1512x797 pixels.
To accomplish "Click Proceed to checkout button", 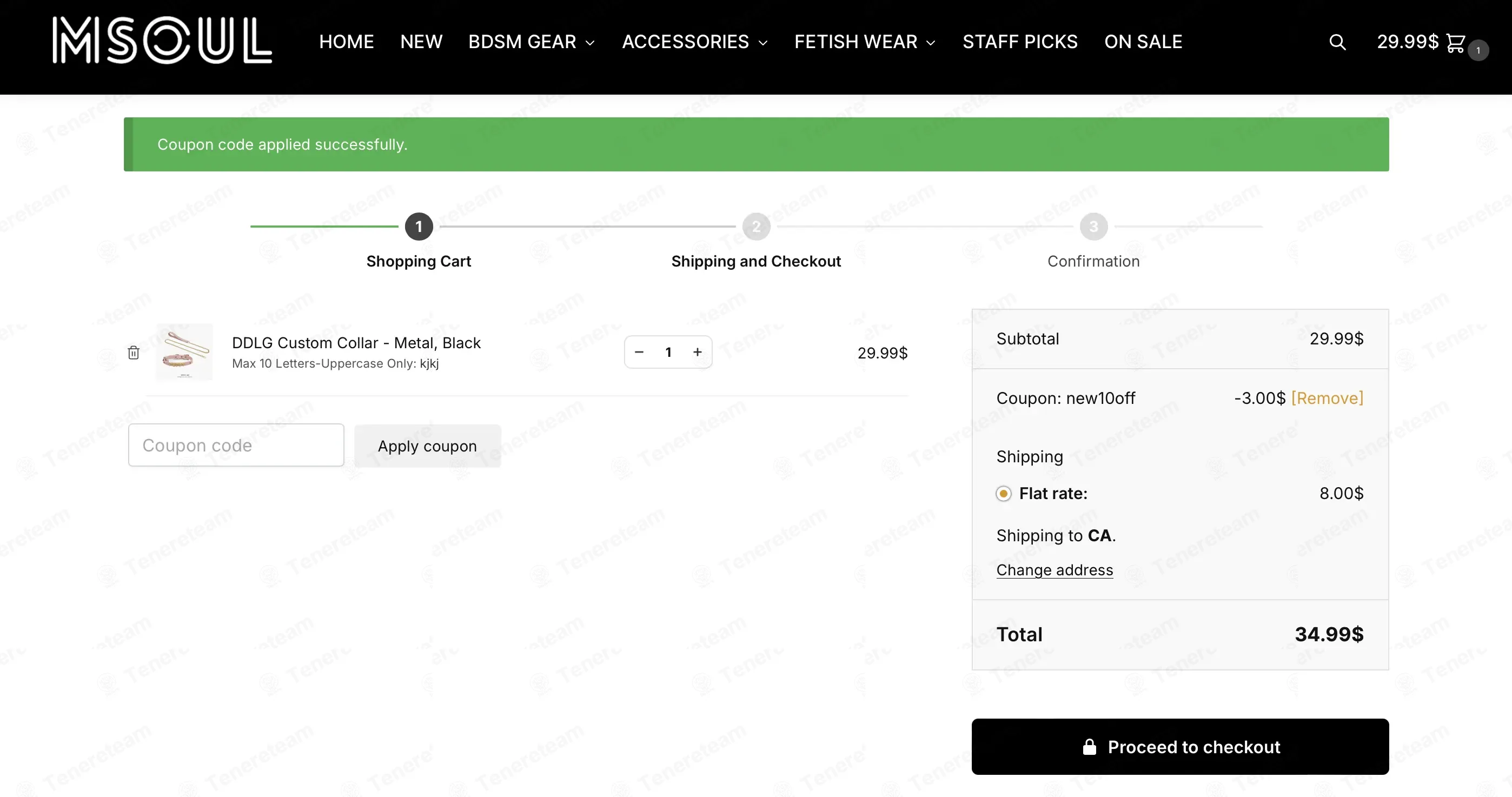I will tap(1181, 747).
